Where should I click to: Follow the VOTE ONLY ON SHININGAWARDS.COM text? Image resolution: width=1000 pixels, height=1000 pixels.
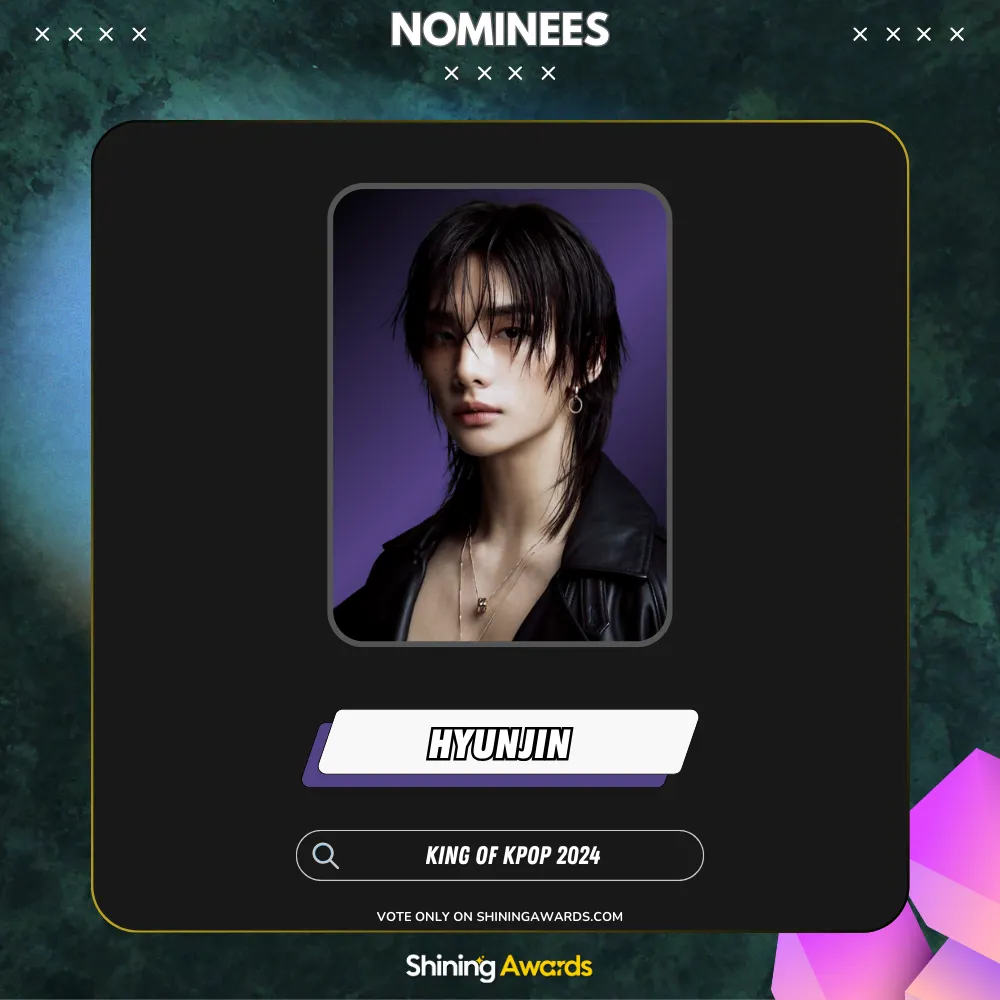500,916
